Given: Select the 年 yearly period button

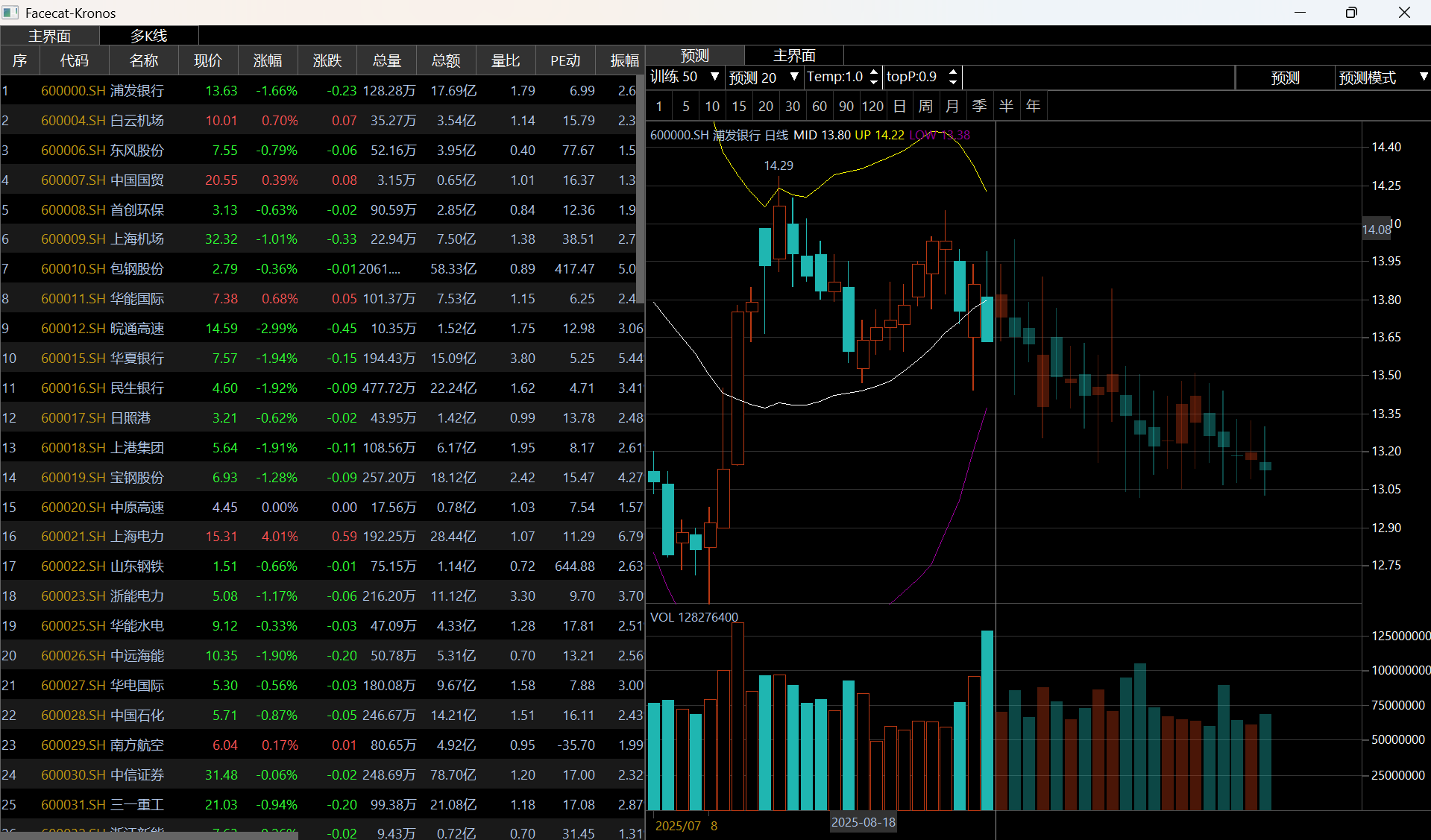Looking at the screenshot, I should point(1033,106).
